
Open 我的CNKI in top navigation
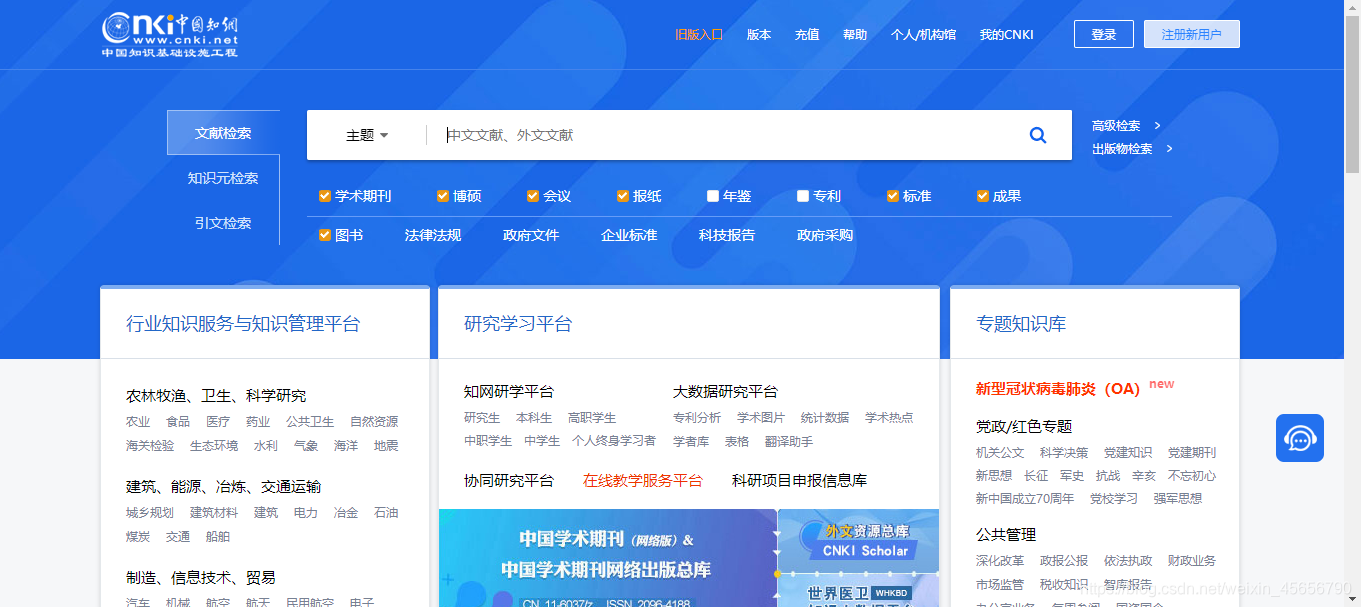(x=1007, y=34)
